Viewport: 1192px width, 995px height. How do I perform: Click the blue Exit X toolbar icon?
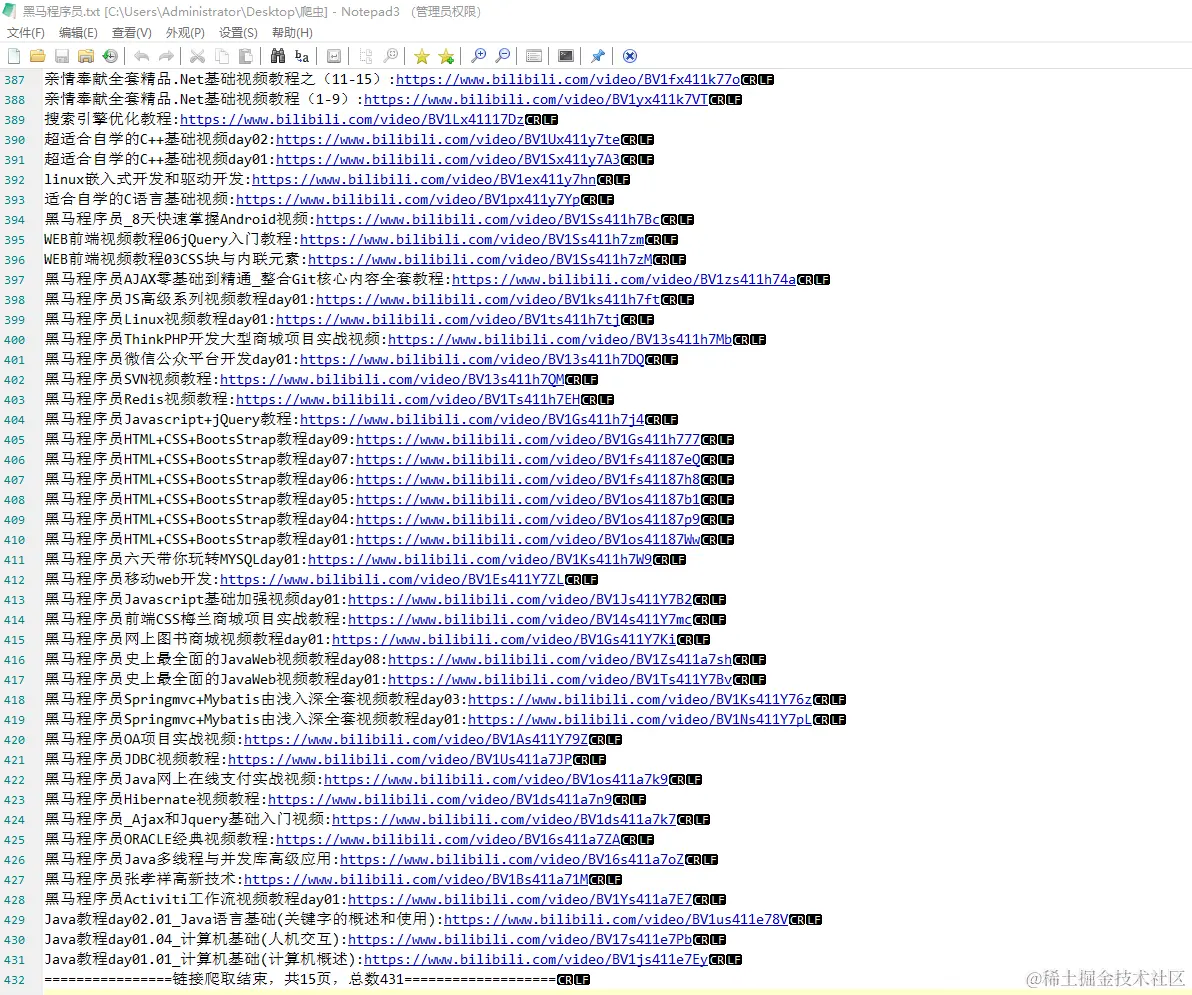click(629, 56)
